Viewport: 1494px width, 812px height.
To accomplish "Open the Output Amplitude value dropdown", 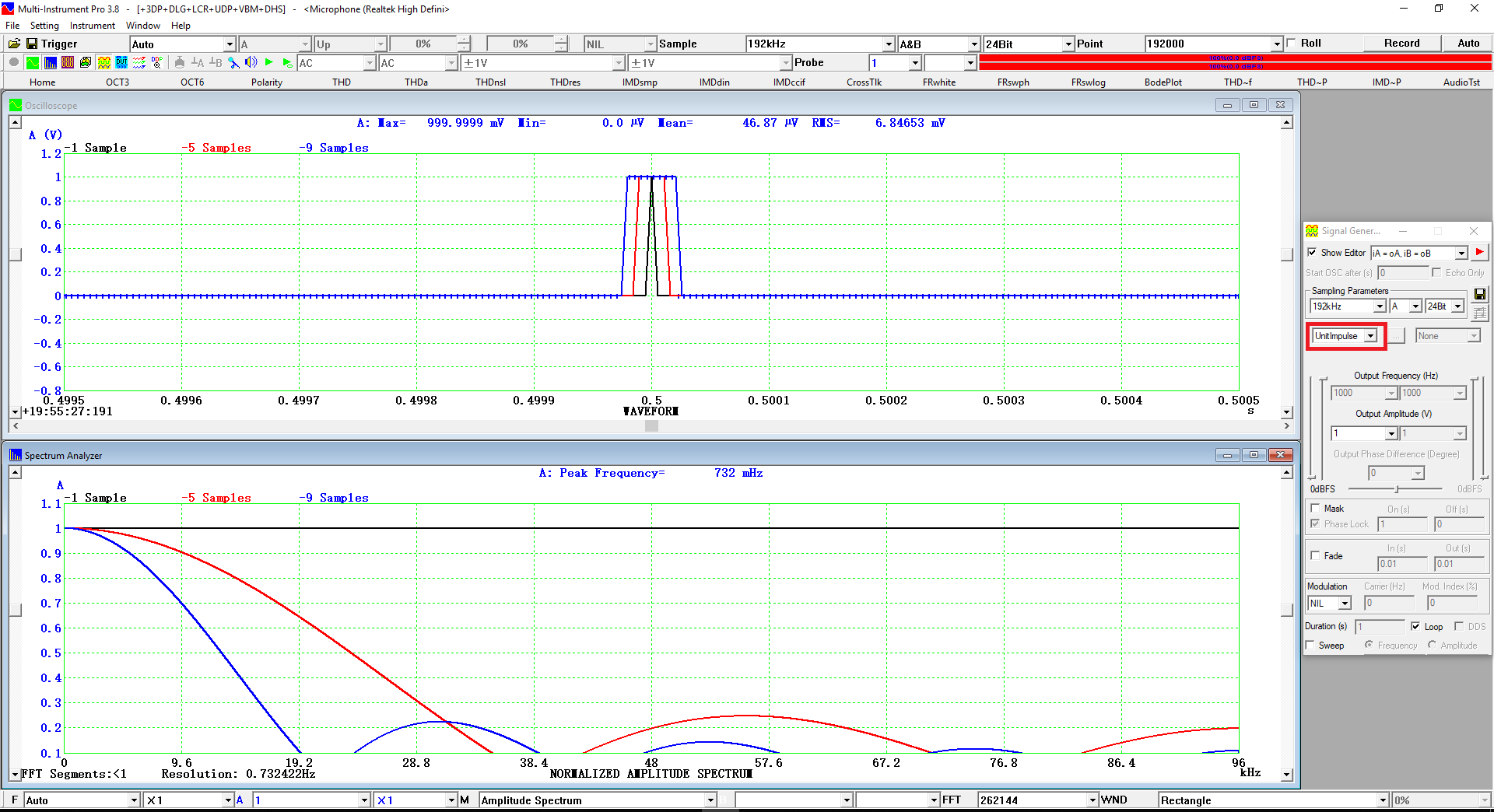I will tap(1391, 433).
